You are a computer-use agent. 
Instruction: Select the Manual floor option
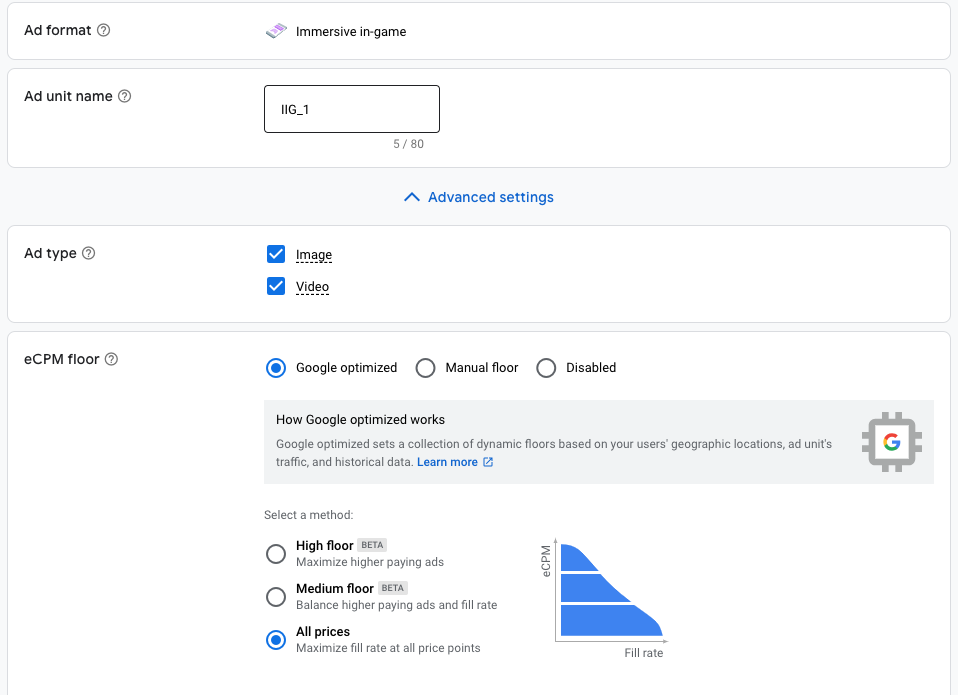click(x=426, y=368)
